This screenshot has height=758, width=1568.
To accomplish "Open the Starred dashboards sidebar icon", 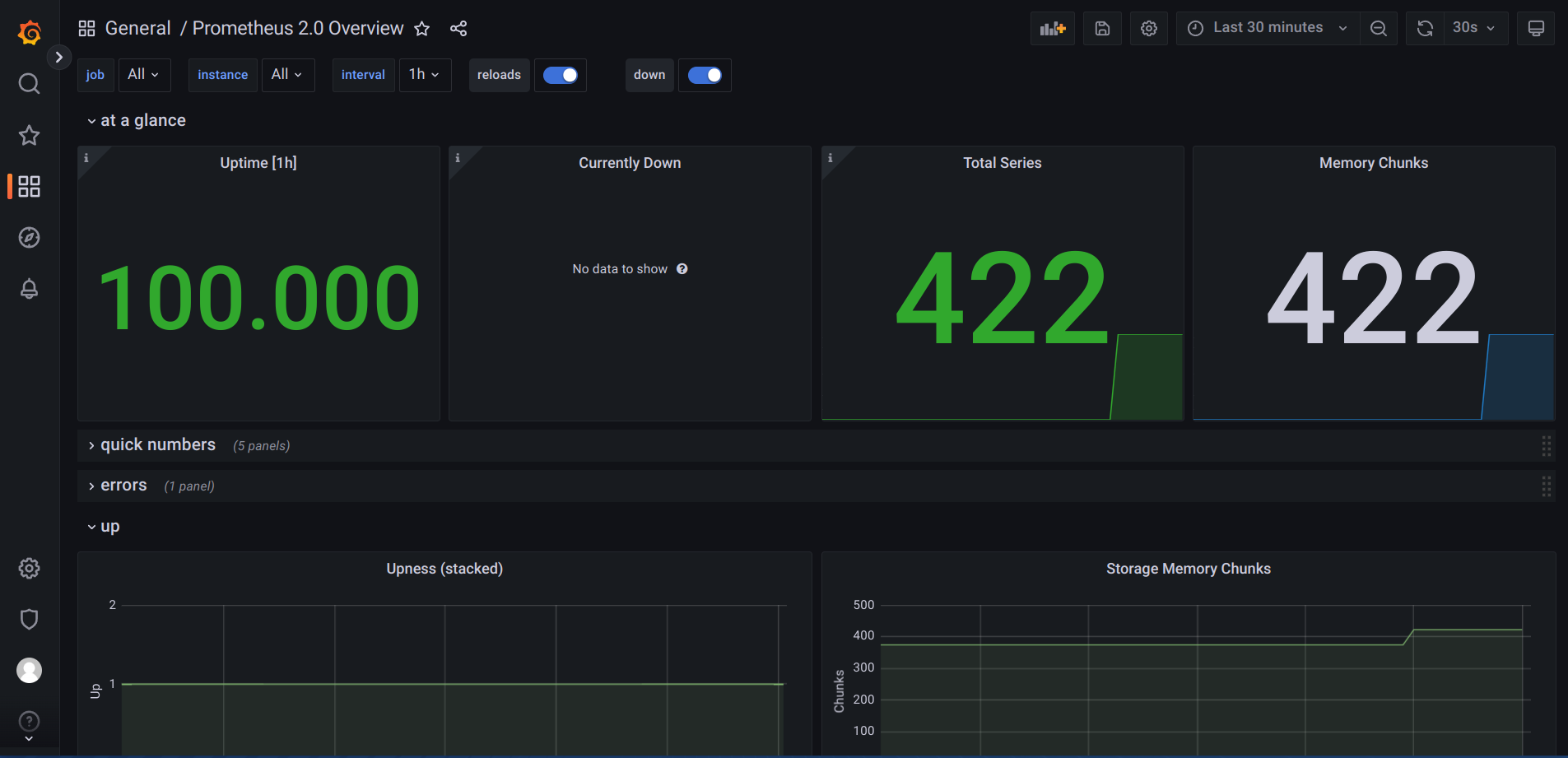I will coord(30,135).
